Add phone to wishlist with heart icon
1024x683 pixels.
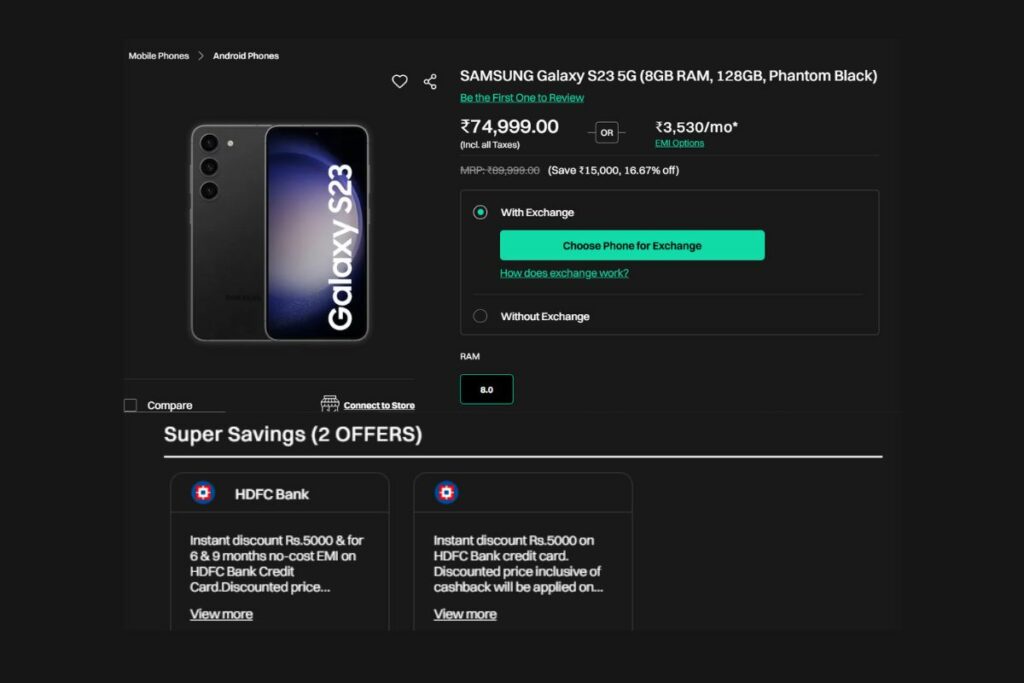click(399, 81)
